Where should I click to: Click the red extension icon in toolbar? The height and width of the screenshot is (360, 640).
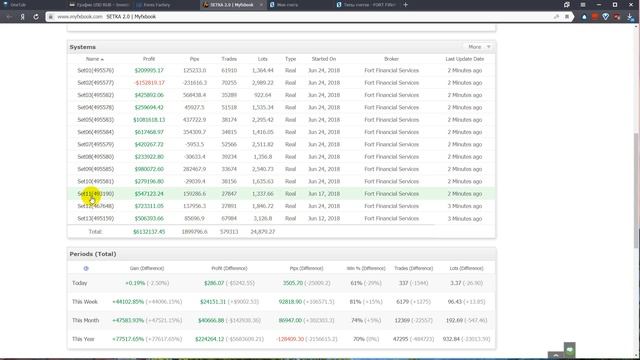click(x=595, y=17)
